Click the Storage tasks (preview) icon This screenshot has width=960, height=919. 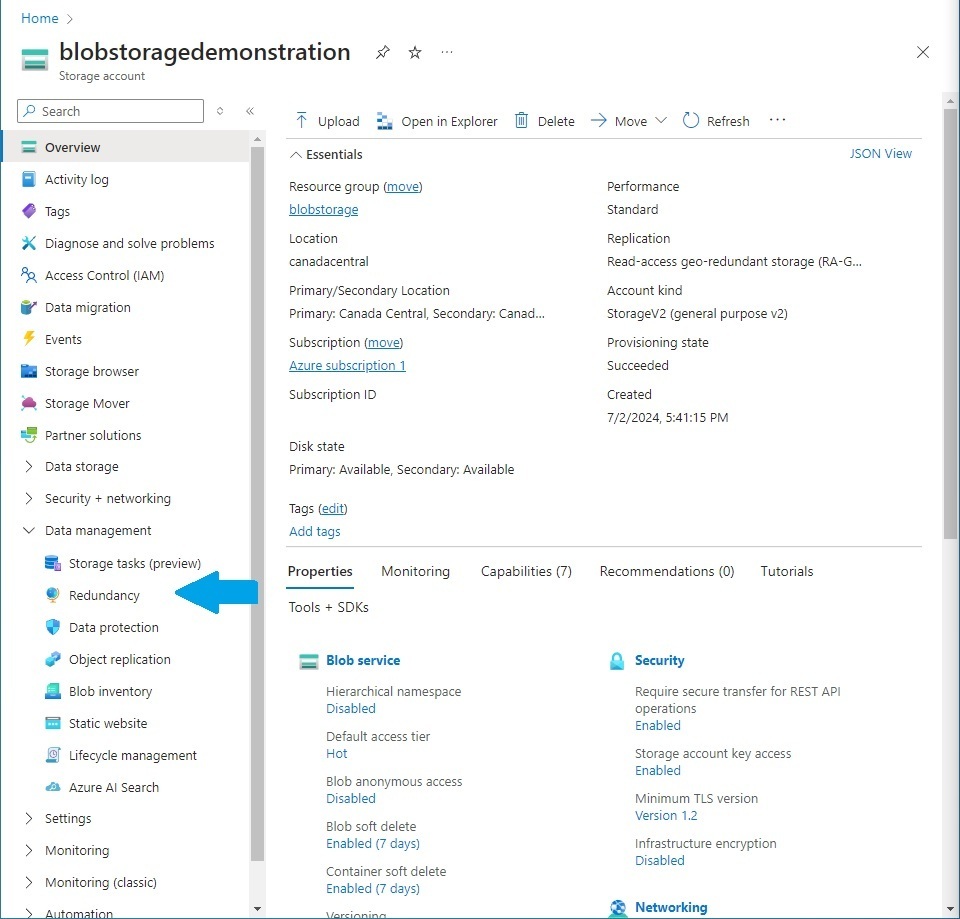click(53, 563)
